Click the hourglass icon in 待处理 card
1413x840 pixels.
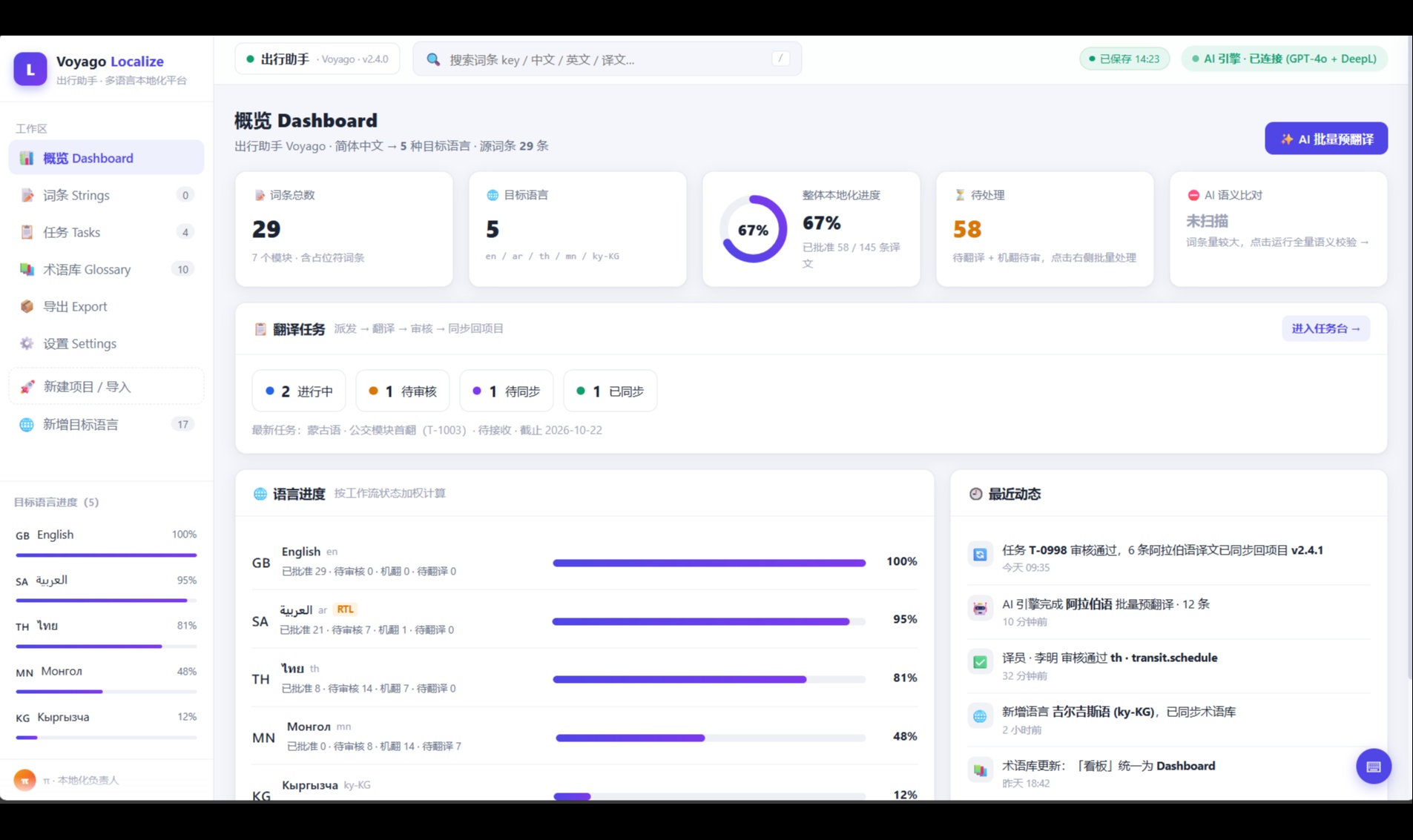click(x=960, y=195)
